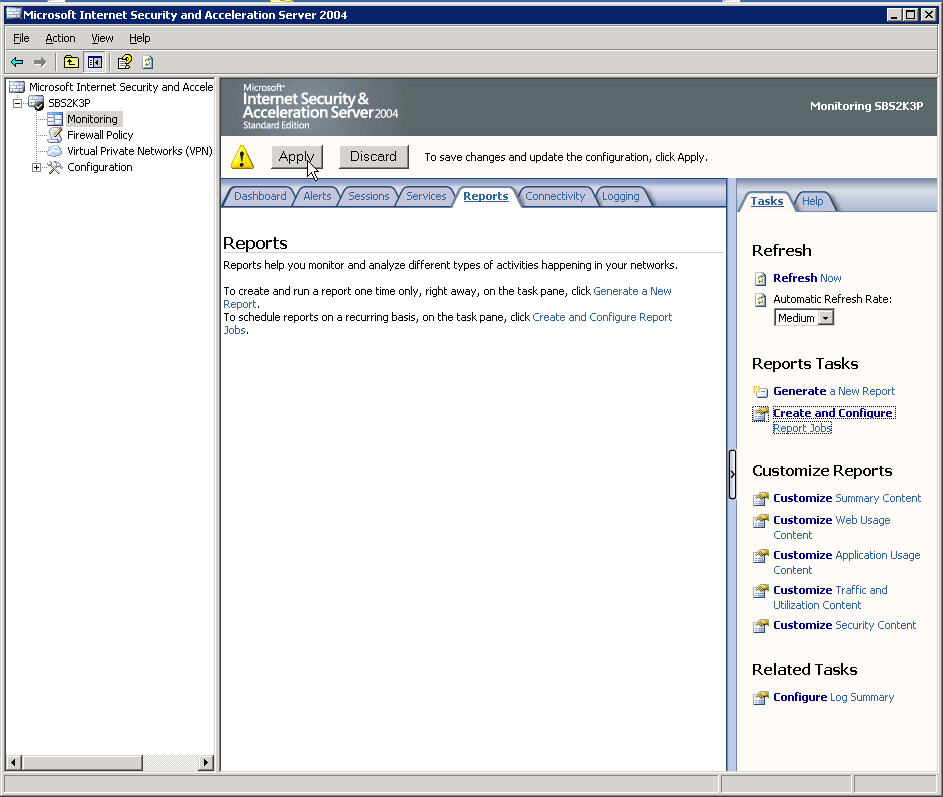Screen dimensions: 943x797
Task: Click the Customize Summary Content icon
Action: point(760,499)
